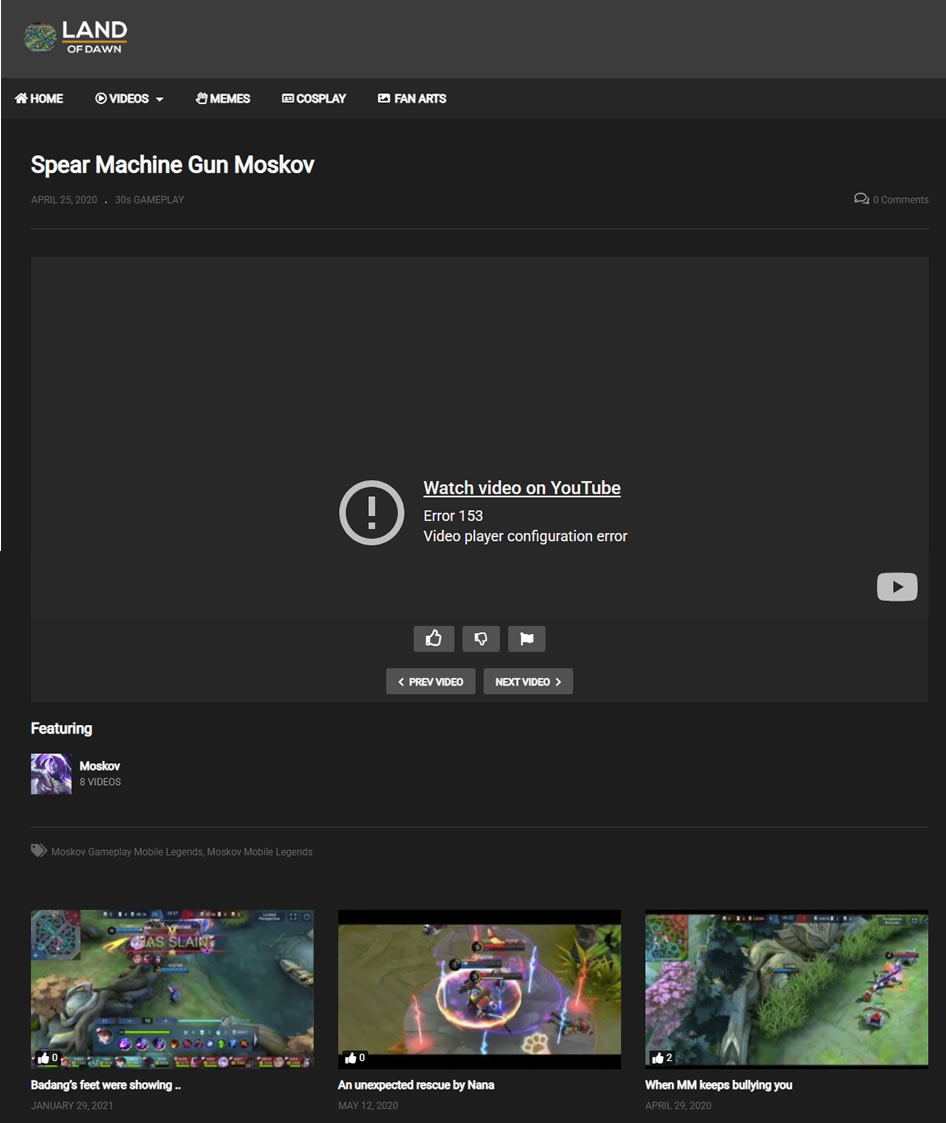This screenshot has height=1123, width=946.
Task: Open the Badang's feet video thumbnail
Action: (172, 988)
